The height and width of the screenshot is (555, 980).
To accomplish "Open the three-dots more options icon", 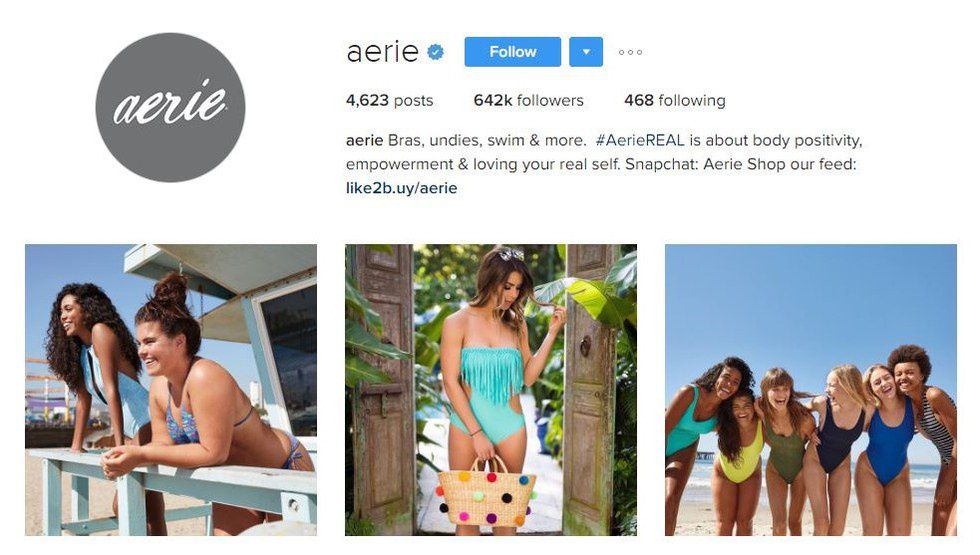I will pos(630,52).
